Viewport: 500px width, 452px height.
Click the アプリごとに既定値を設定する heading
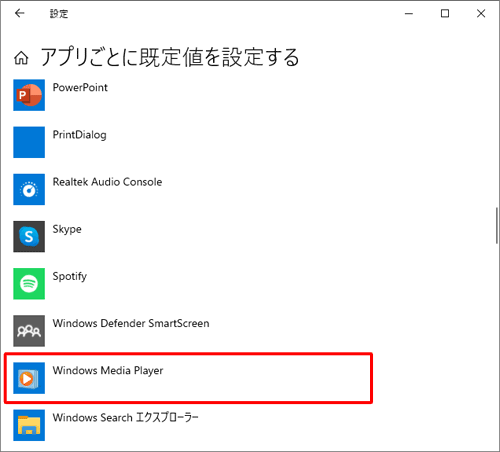[170, 57]
